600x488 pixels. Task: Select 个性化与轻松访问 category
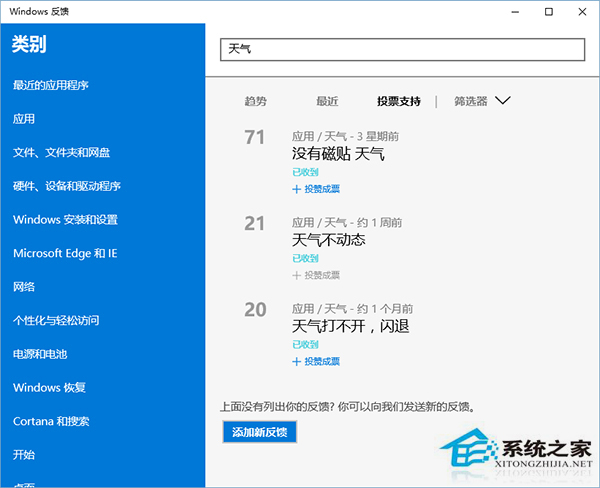point(56,320)
